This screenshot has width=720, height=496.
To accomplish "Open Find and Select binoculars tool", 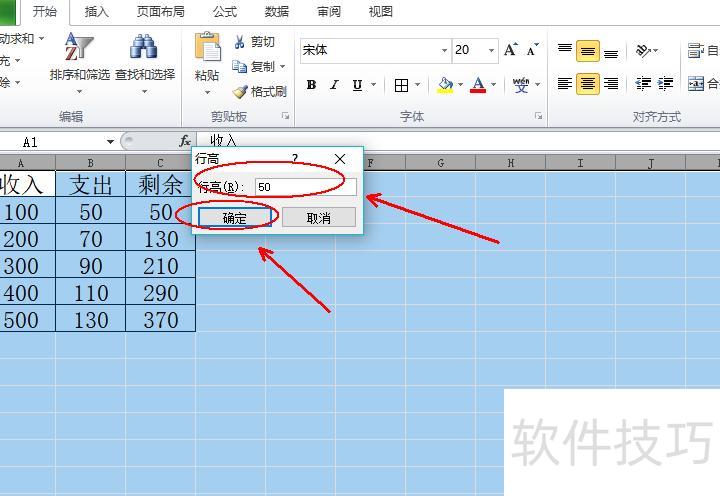I will [145, 62].
